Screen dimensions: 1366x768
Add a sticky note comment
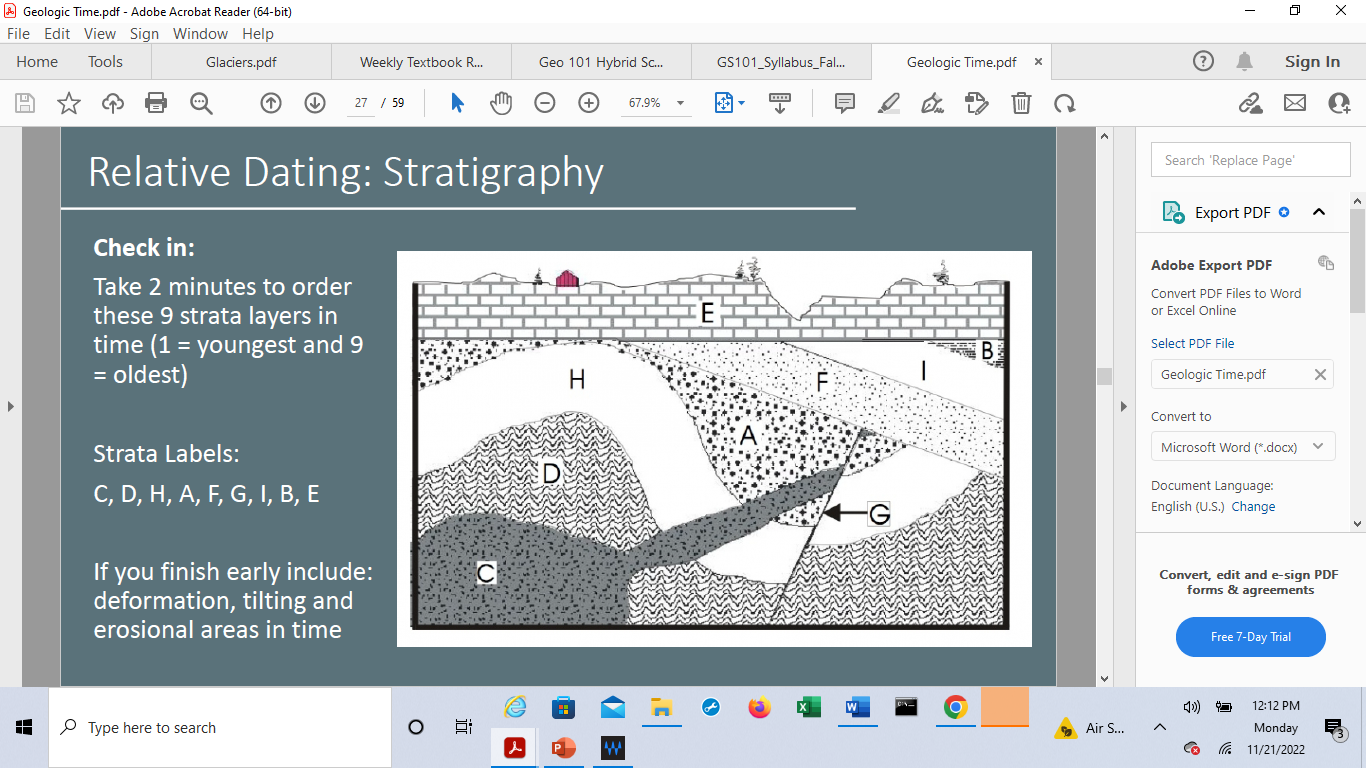point(844,103)
